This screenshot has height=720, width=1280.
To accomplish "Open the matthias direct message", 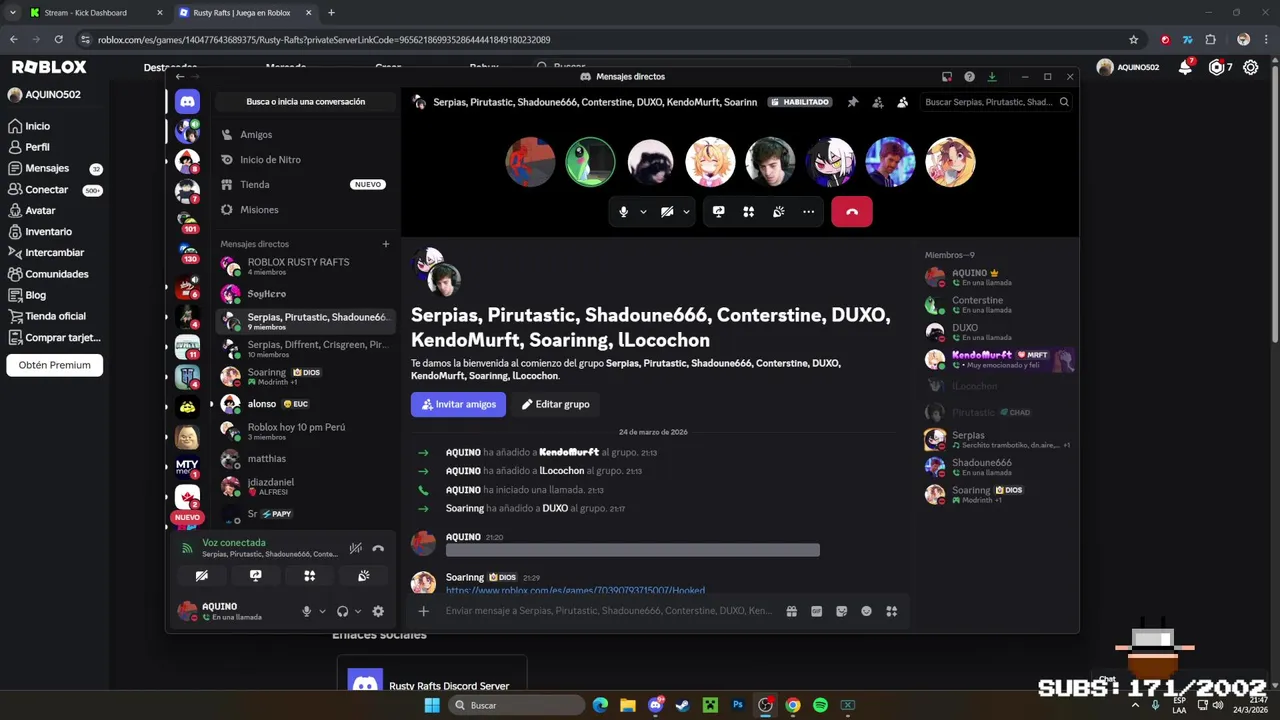I will (x=303, y=459).
